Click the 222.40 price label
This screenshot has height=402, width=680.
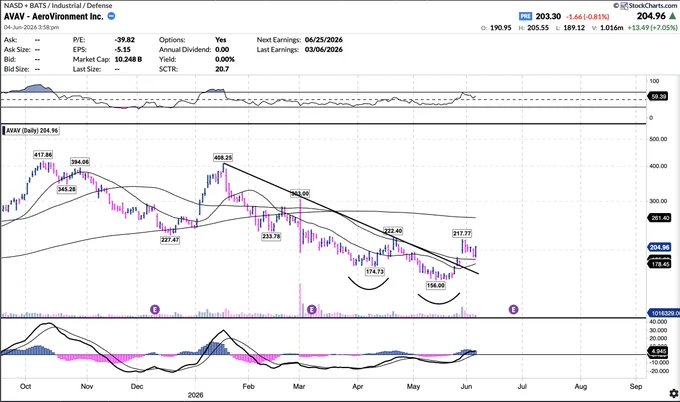point(393,231)
